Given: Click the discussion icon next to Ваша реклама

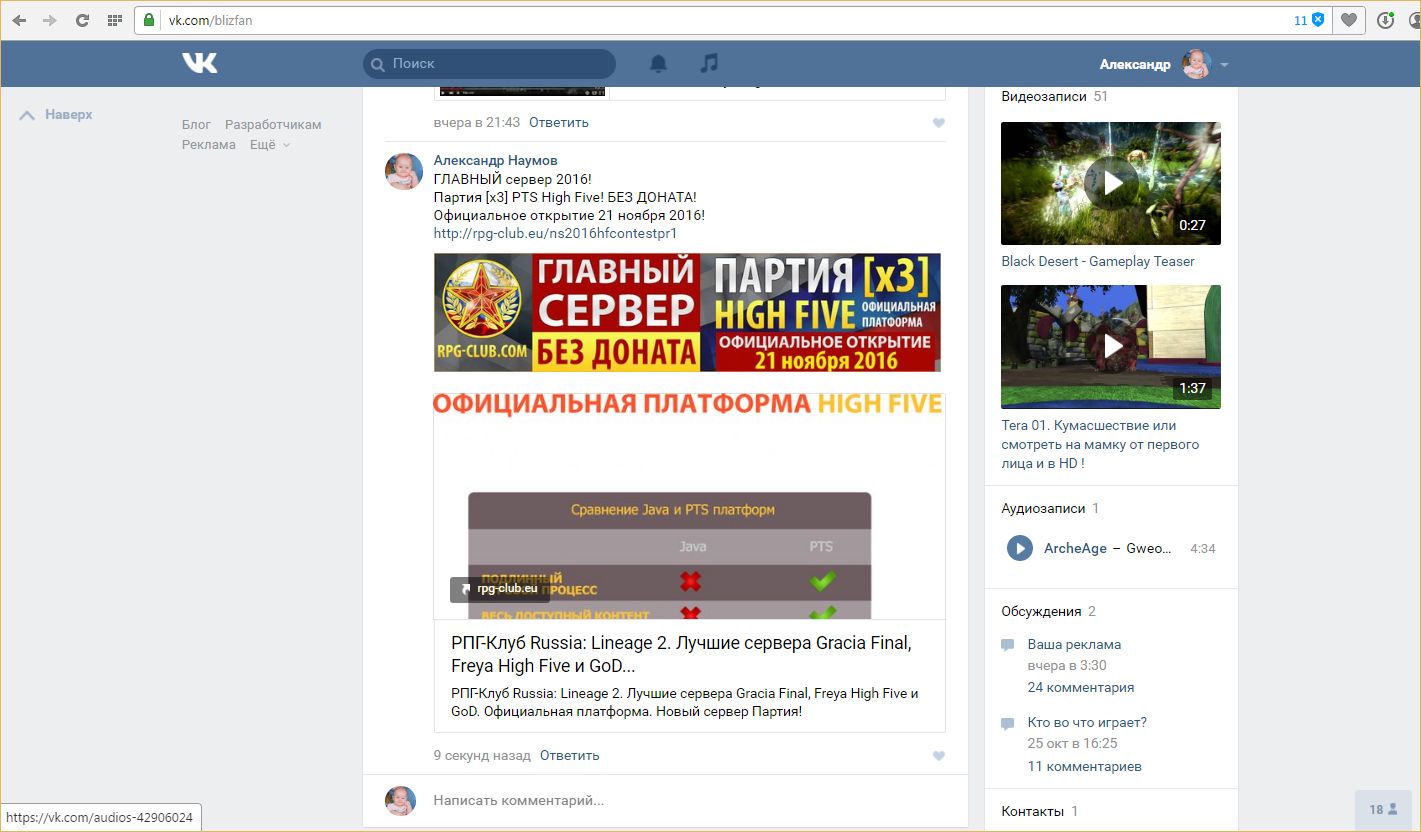Looking at the screenshot, I should pyautogui.click(x=1008, y=646).
